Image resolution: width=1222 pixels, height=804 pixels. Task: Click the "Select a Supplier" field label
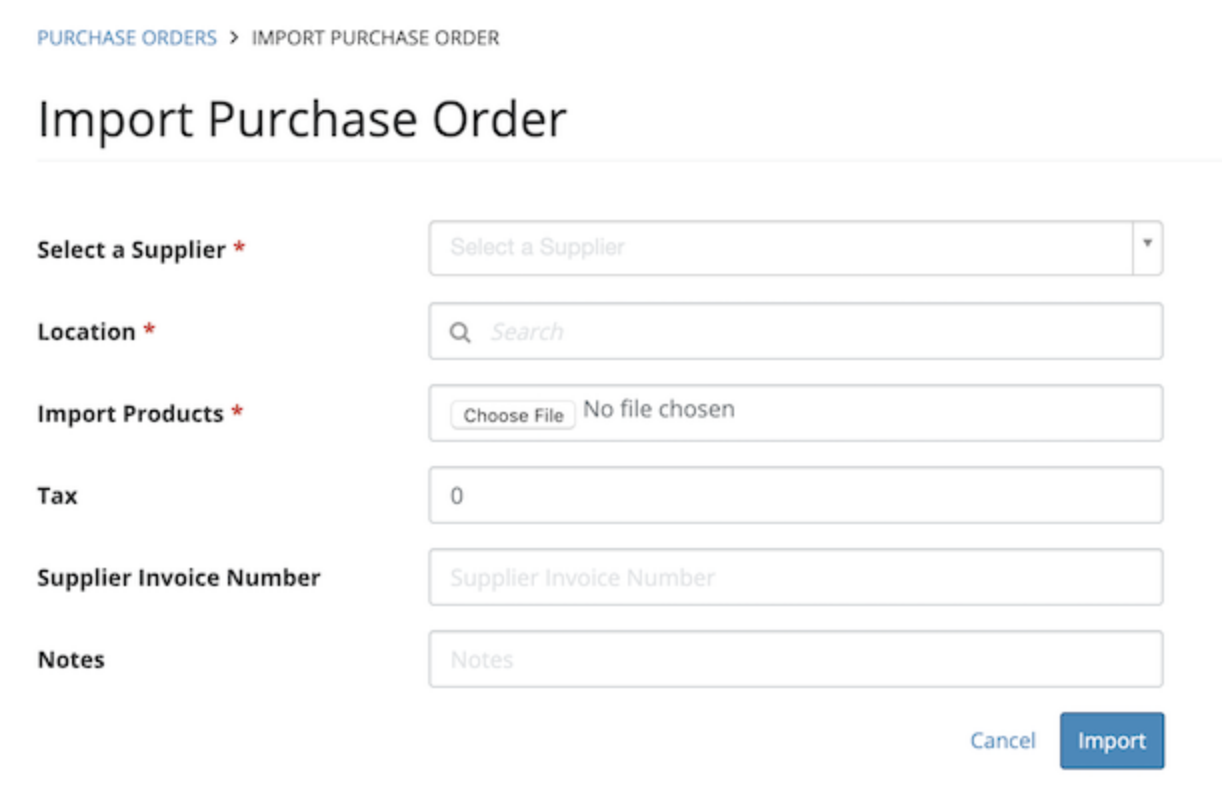click(x=131, y=250)
